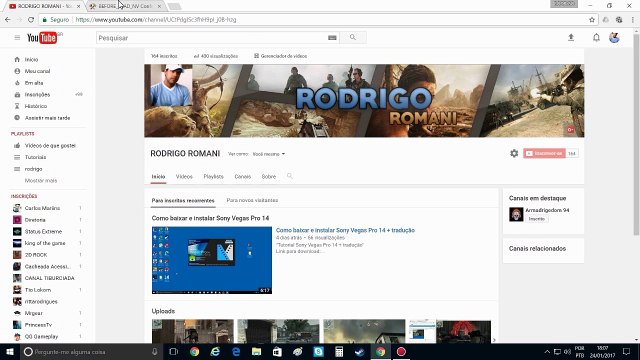The image size is (640, 360).
Task: Open Sony Vegas Pro 14 video title
Action: tap(345, 230)
